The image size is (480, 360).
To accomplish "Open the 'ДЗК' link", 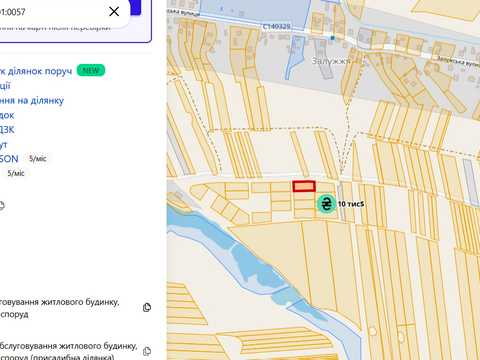I will (7, 130).
